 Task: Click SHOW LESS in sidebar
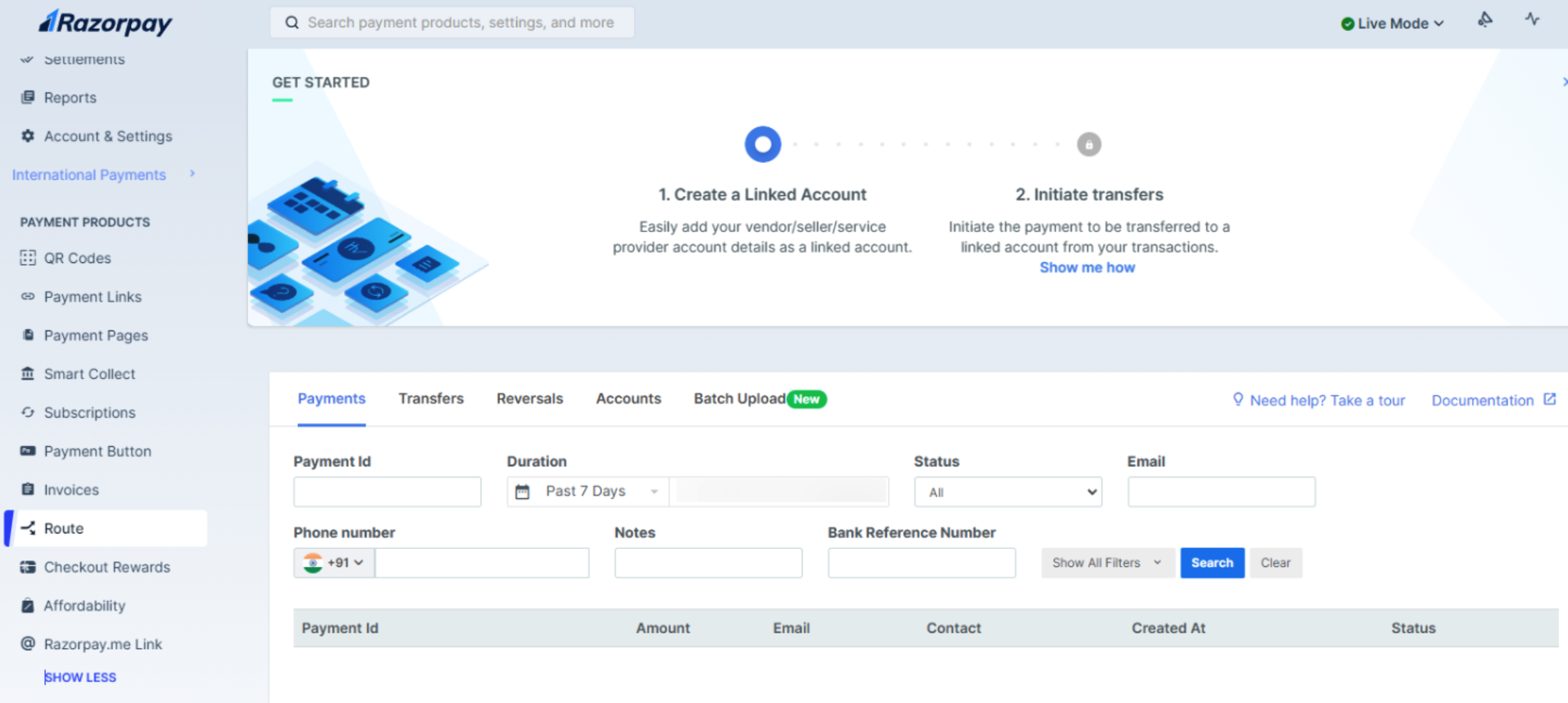(80, 677)
